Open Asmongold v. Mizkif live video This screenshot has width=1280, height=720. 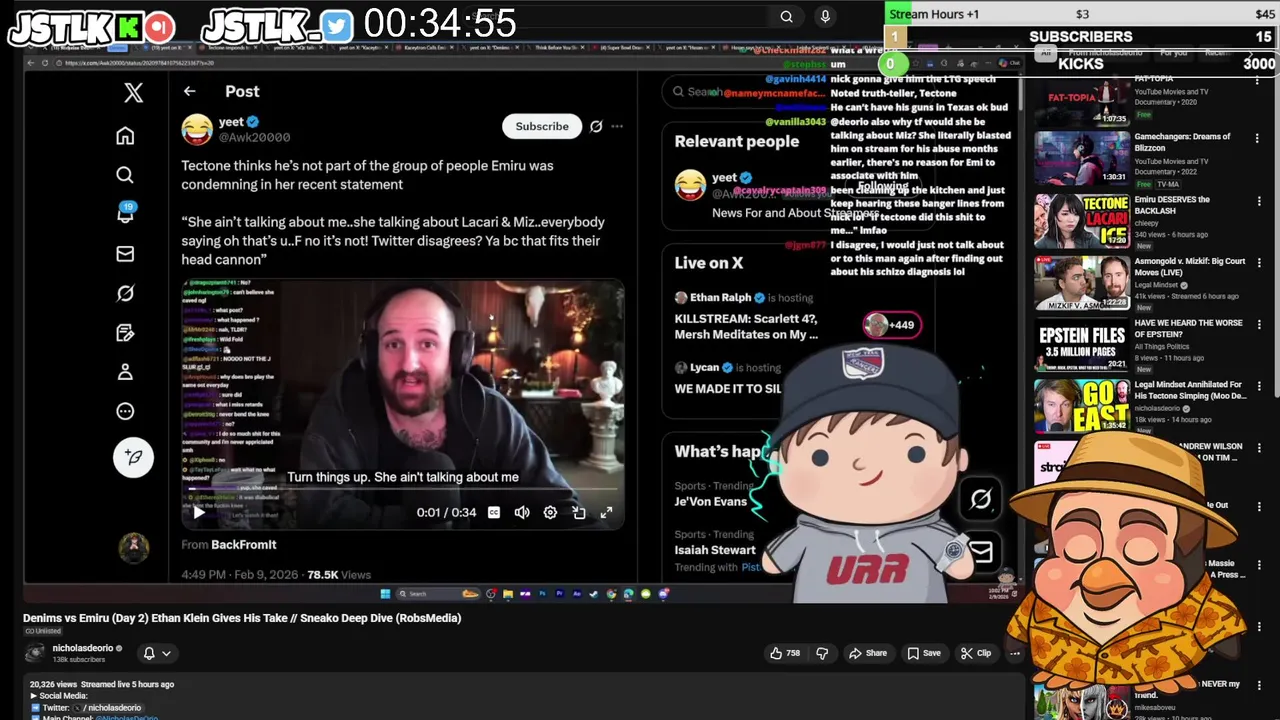[x=1190, y=267]
